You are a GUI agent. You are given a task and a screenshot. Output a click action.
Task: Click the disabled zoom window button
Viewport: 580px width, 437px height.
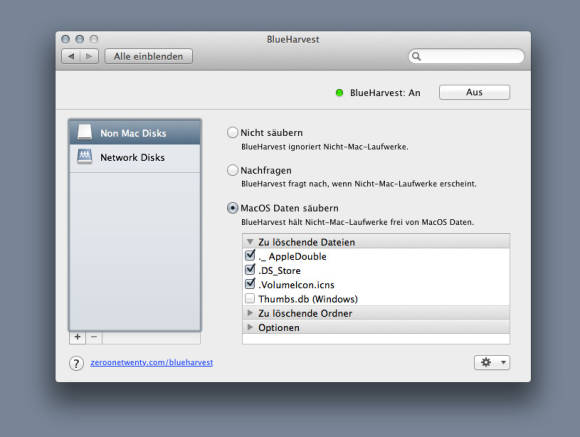[x=94, y=39]
